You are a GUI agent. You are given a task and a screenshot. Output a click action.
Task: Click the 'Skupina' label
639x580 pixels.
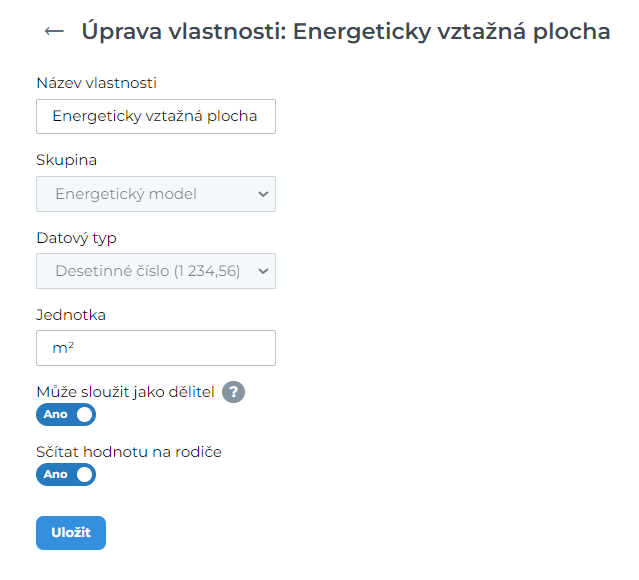(67, 160)
